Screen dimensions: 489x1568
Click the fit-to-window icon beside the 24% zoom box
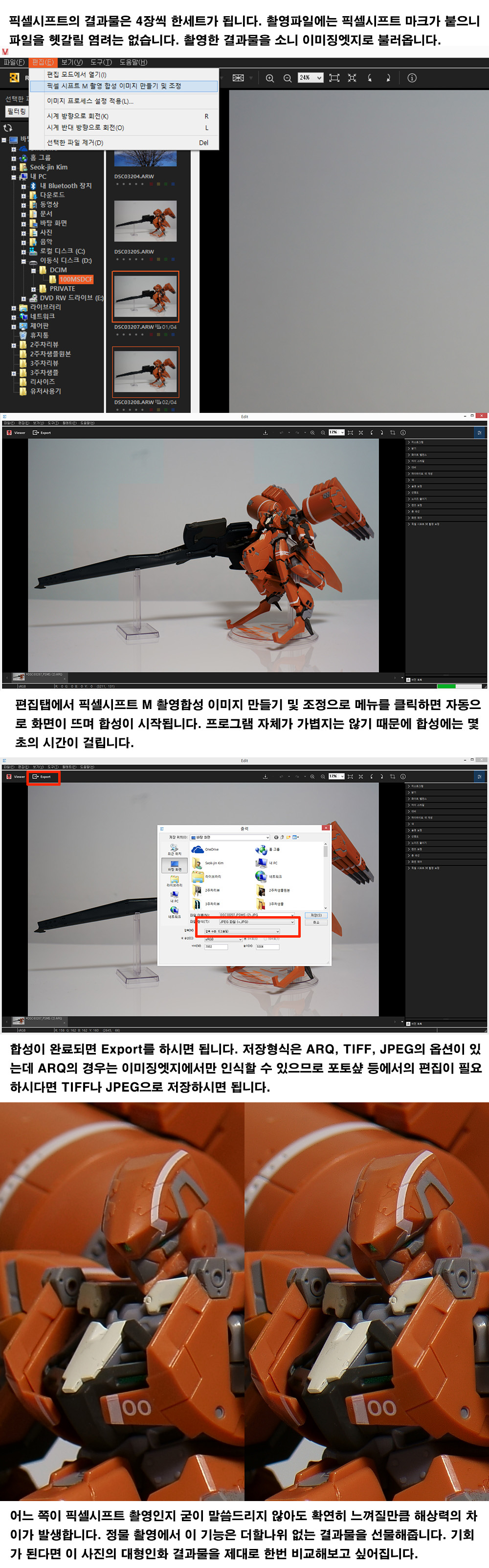(x=334, y=78)
